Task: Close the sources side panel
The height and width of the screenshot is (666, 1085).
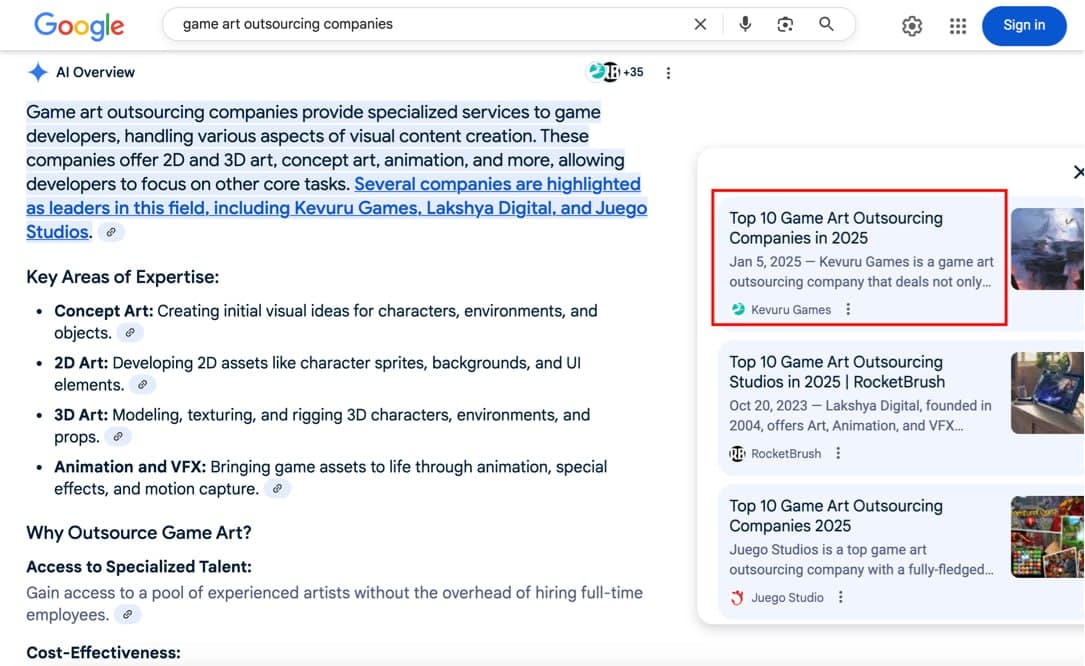Action: tap(1078, 172)
